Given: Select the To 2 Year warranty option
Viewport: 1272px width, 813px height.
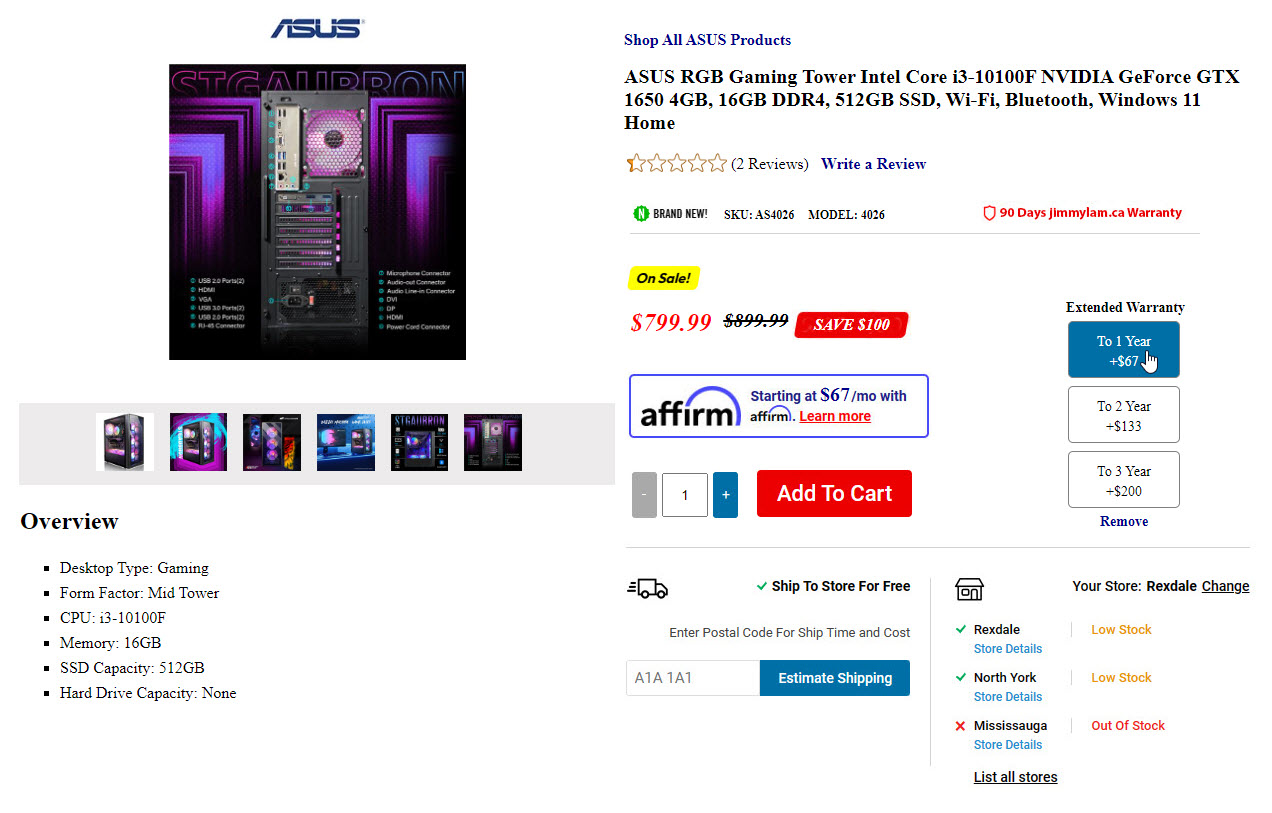Looking at the screenshot, I should pyautogui.click(x=1124, y=415).
